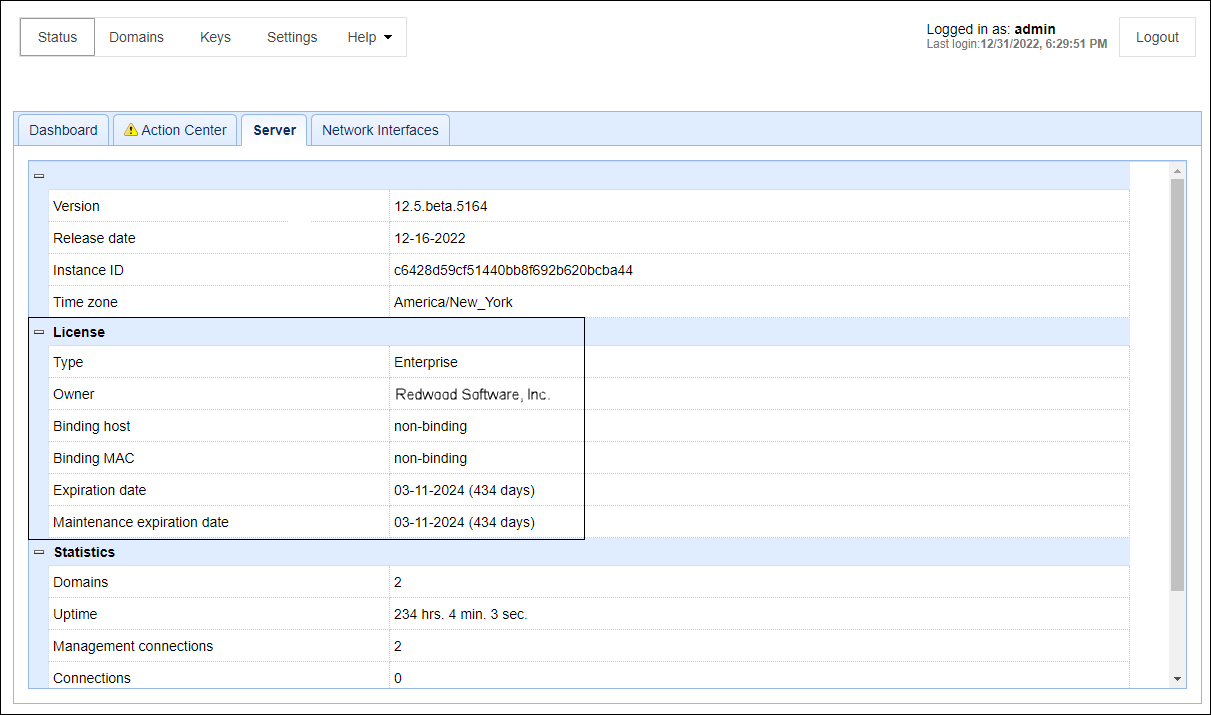Select the Version row value

tap(440, 206)
